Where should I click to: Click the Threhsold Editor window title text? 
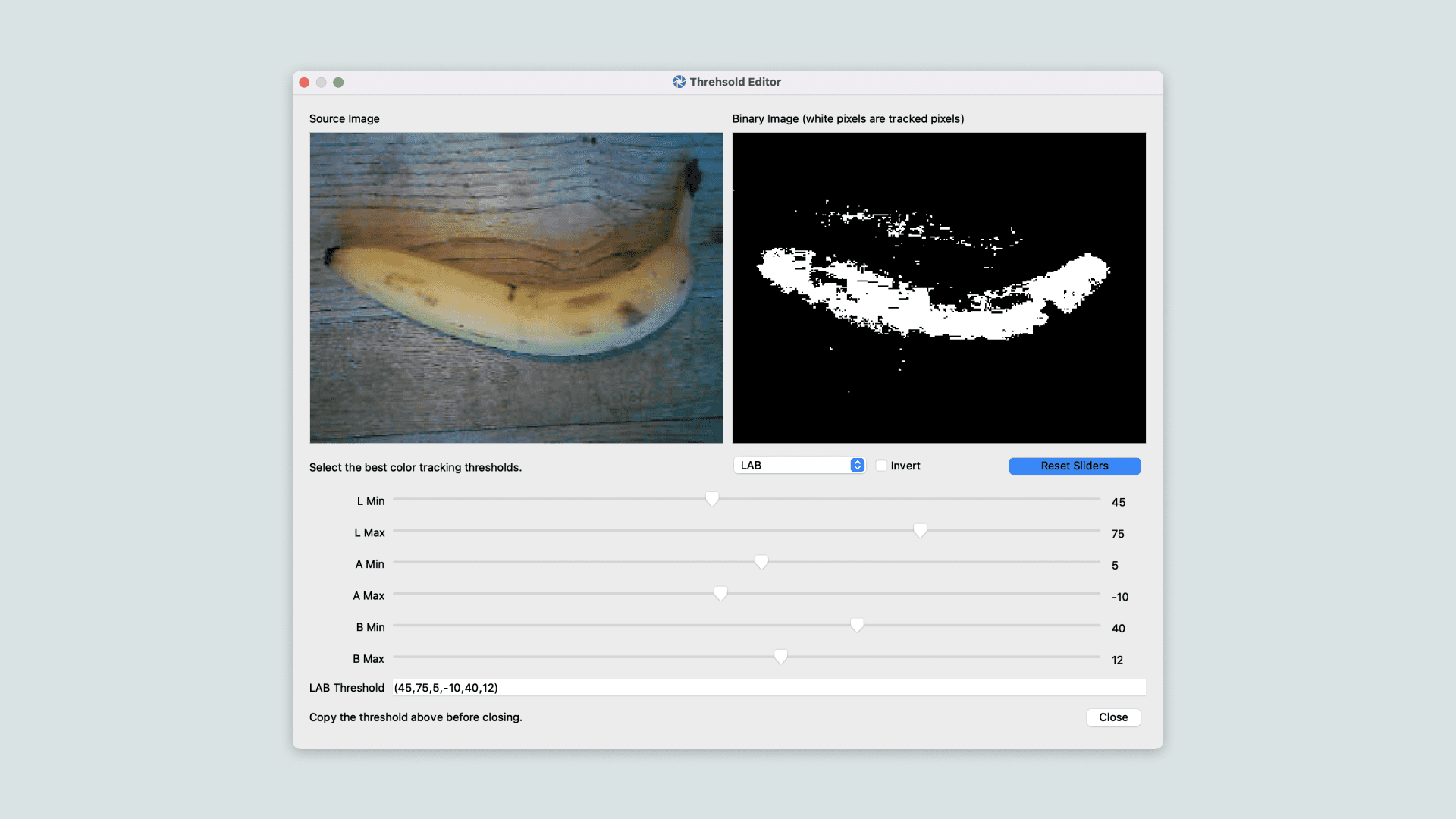735,82
